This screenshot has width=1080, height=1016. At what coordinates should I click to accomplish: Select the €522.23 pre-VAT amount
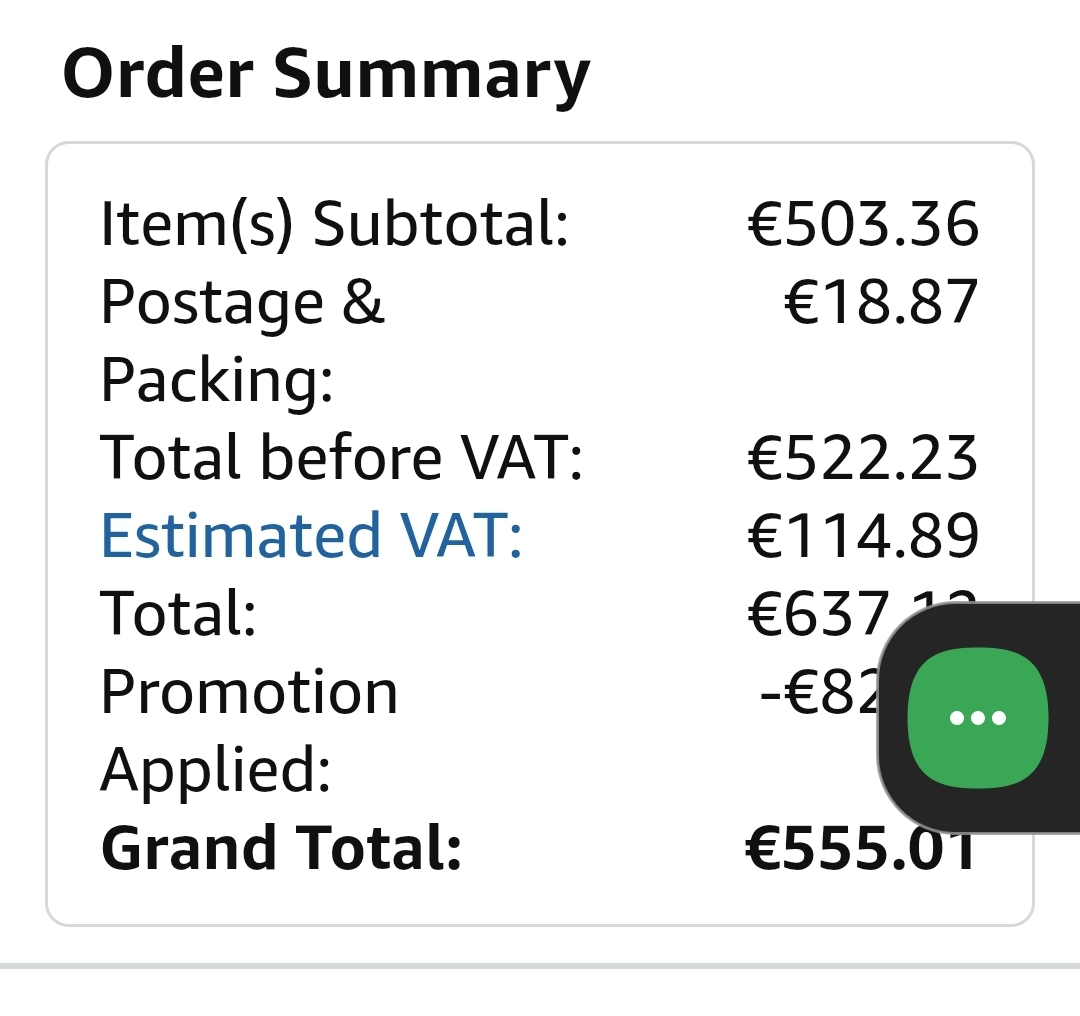[x=863, y=457]
